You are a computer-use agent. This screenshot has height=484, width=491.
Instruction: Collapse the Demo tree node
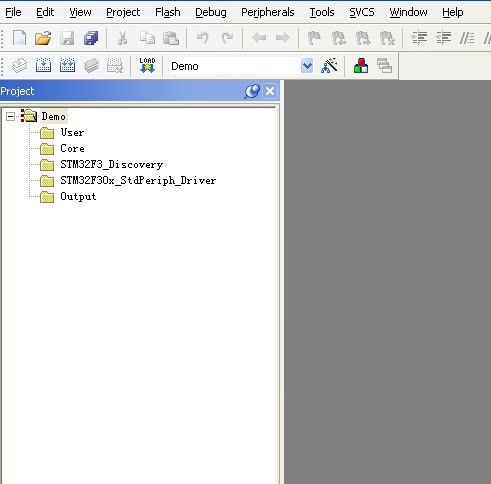(10, 117)
